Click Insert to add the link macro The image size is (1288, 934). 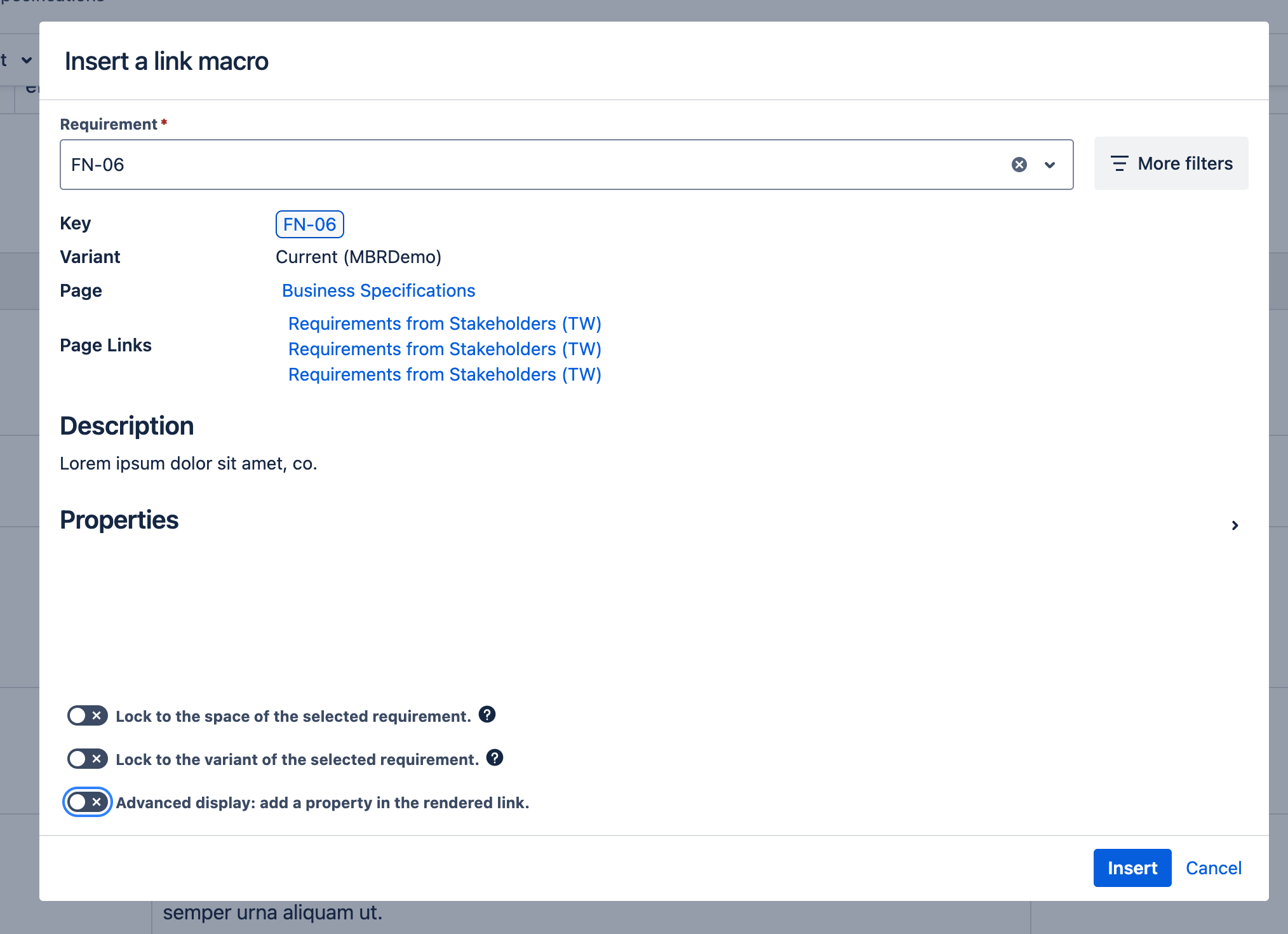[x=1132, y=868]
